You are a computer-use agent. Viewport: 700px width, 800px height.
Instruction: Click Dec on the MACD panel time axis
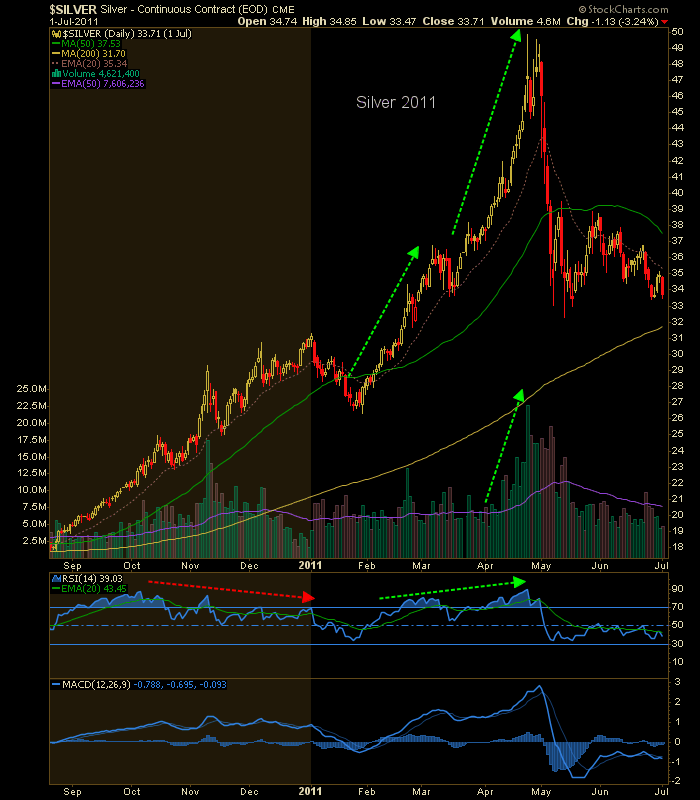(249, 791)
